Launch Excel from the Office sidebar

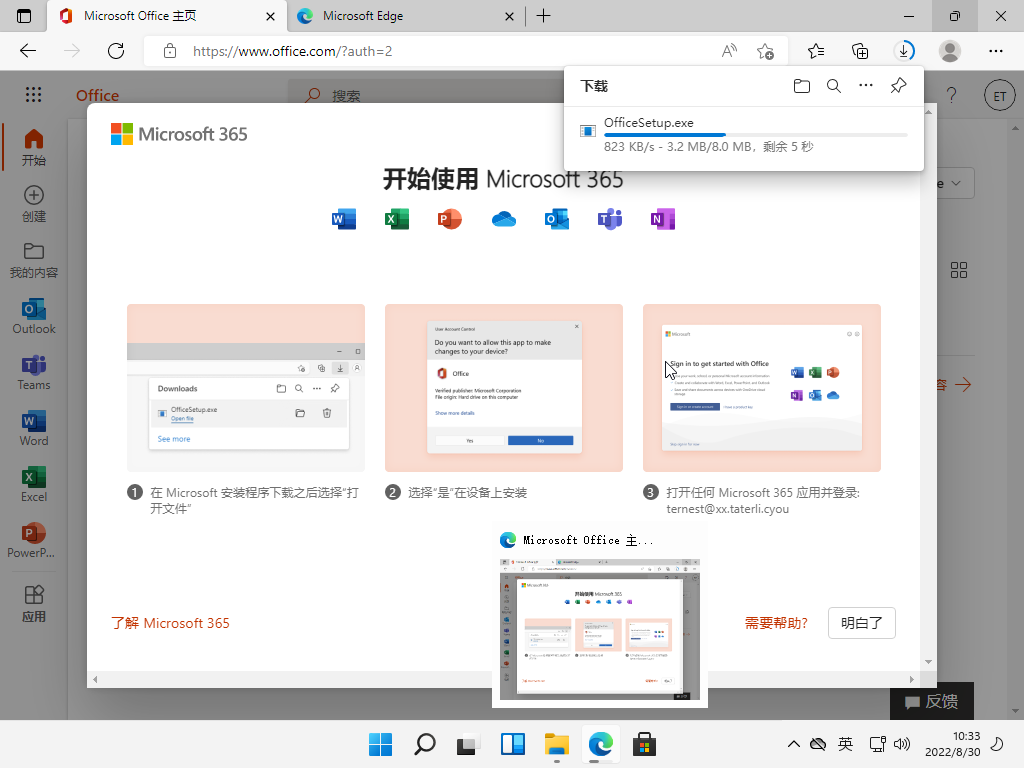tap(33, 485)
